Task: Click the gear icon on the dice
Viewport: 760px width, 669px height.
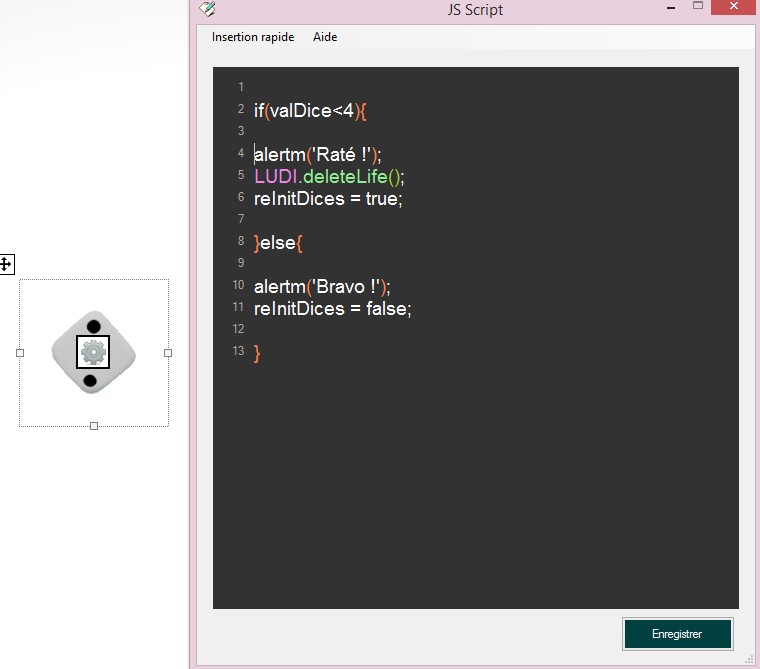Action: pos(93,351)
